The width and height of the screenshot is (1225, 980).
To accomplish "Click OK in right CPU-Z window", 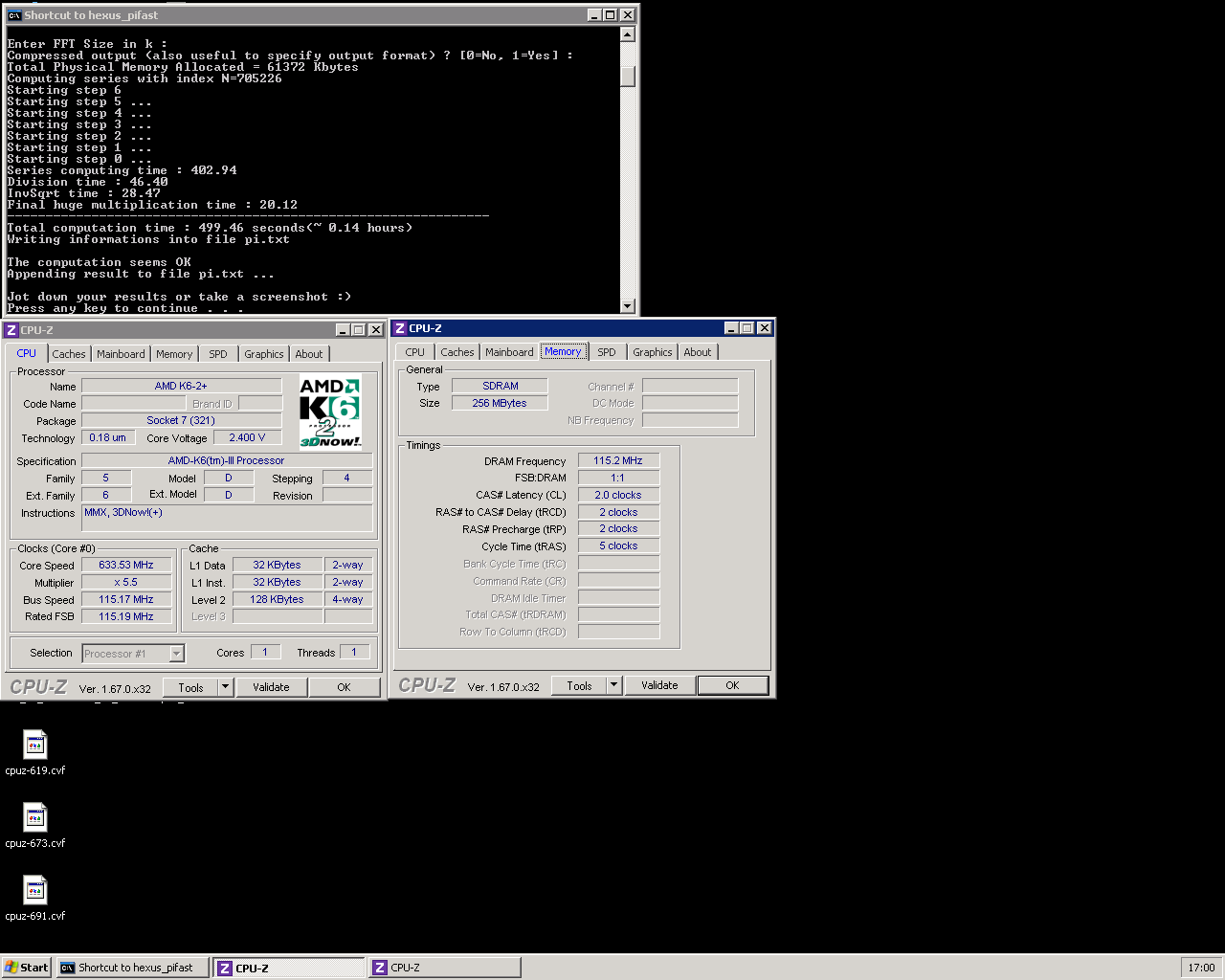I will tap(732, 685).
